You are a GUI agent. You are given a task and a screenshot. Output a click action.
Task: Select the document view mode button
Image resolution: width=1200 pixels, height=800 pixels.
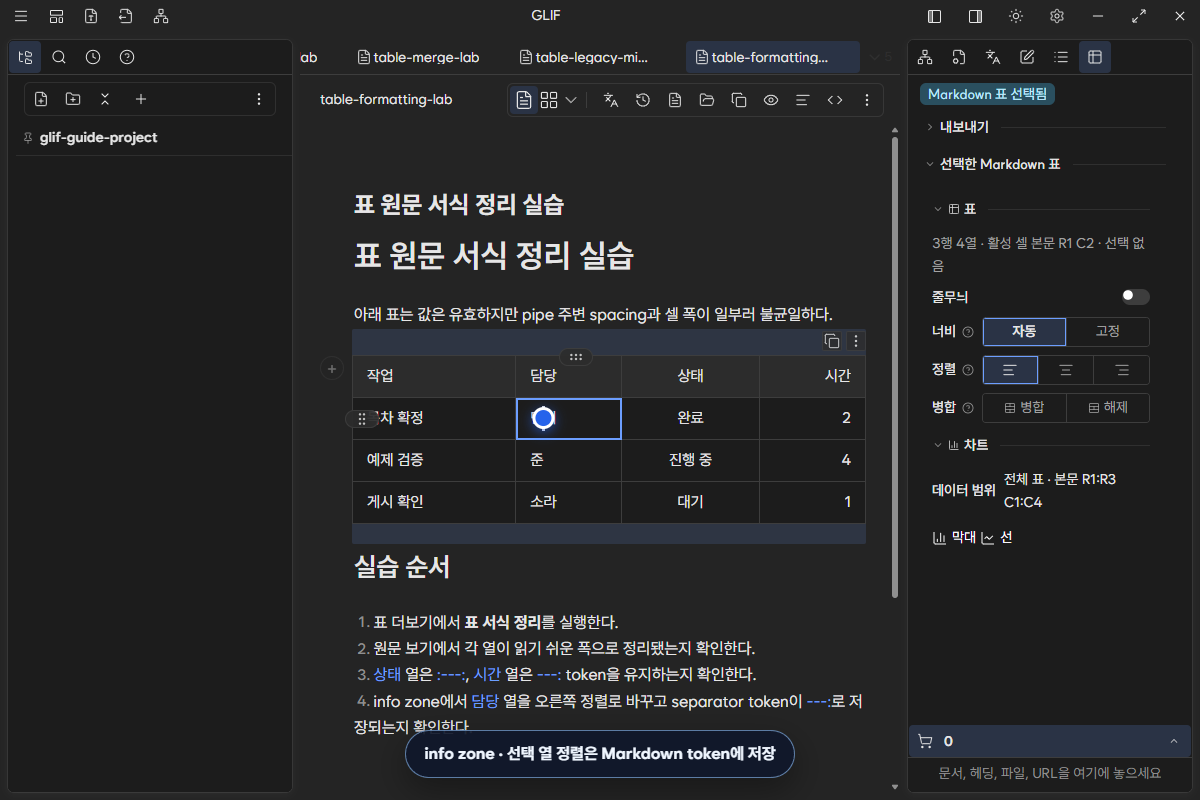[524, 100]
